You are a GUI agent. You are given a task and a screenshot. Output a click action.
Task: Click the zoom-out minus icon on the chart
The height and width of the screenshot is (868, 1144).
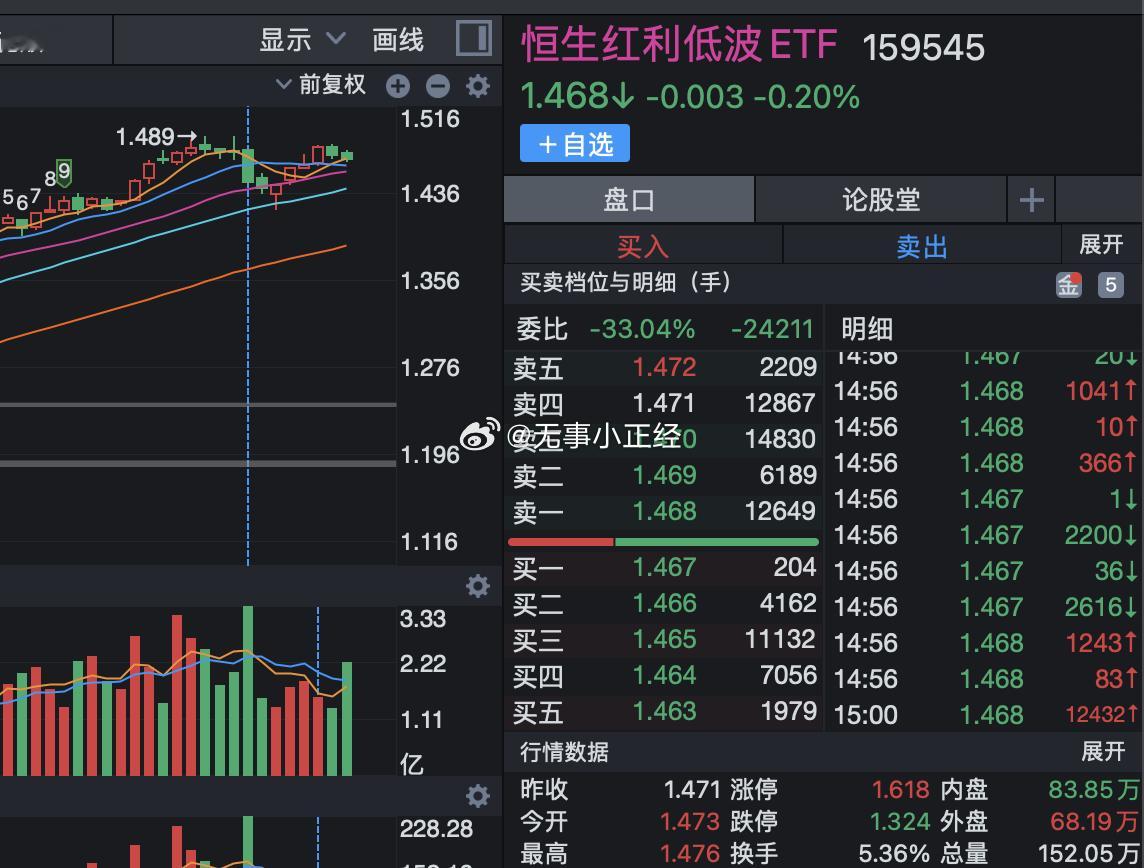tap(438, 86)
